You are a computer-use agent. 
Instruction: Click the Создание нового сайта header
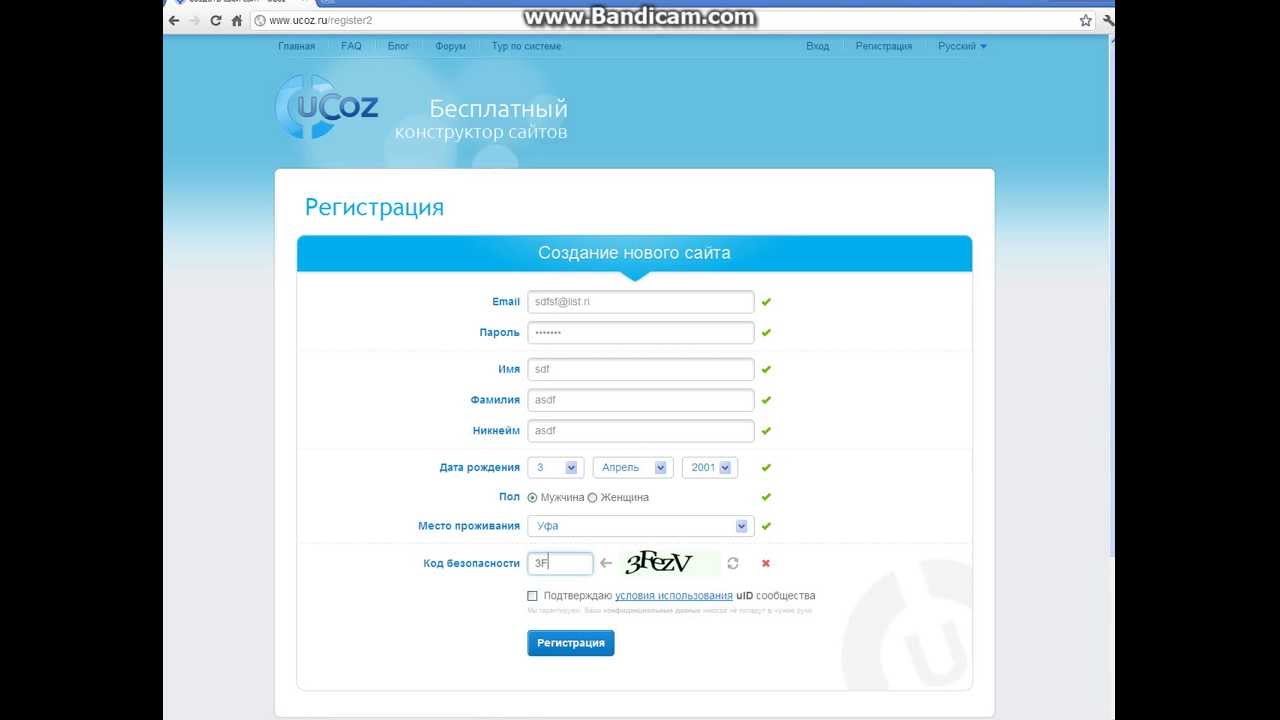tap(634, 253)
